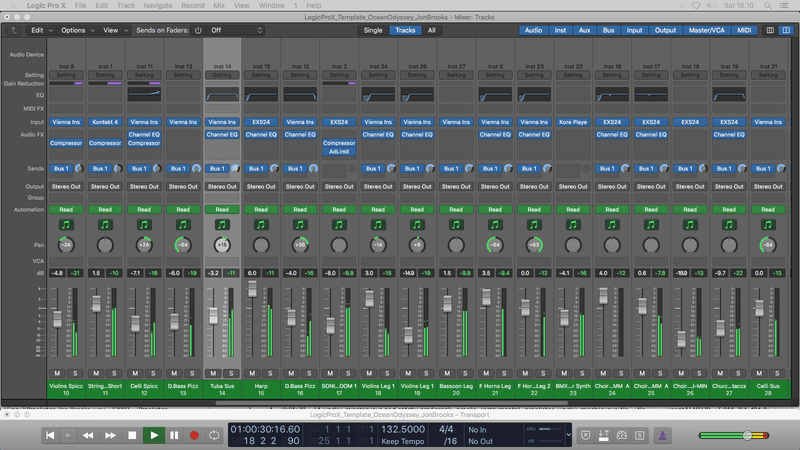Viewport: 800px width, 450px height.
Task: Open the Setting menu on Inst 14
Action: click(x=222, y=75)
